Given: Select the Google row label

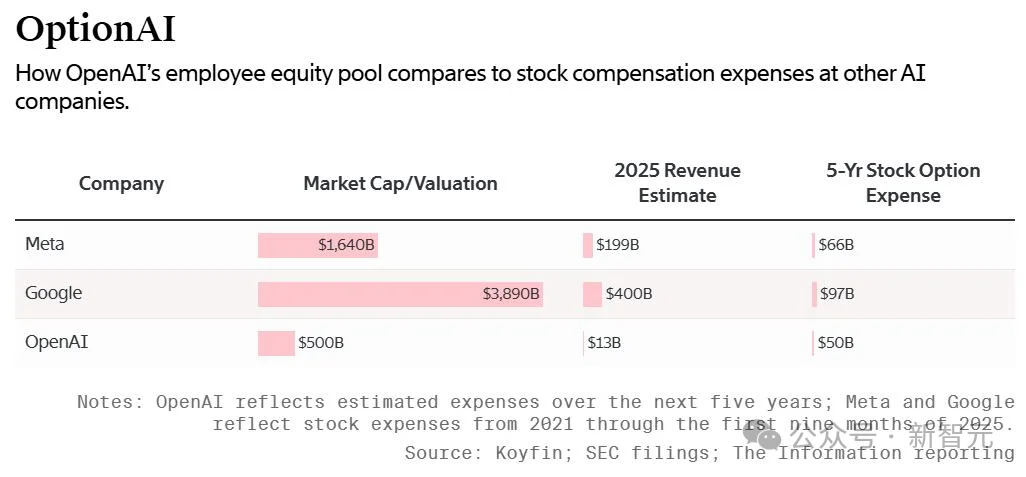Looking at the screenshot, I should pyautogui.click(x=54, y=293).
